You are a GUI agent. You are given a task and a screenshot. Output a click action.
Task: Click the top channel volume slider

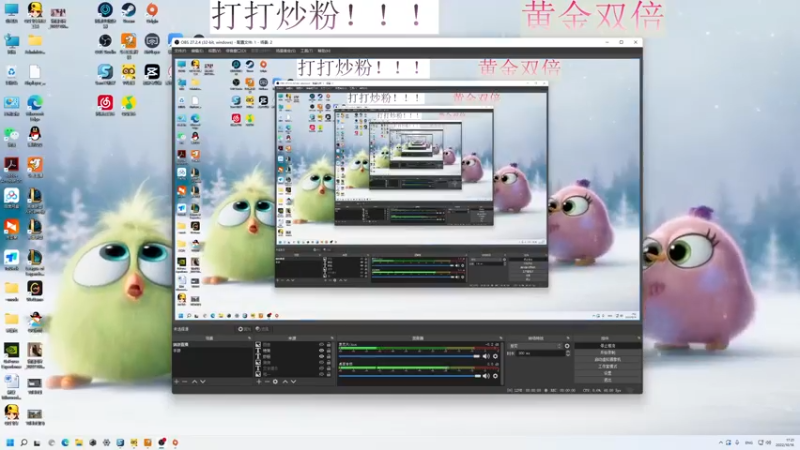pos(410,356)
